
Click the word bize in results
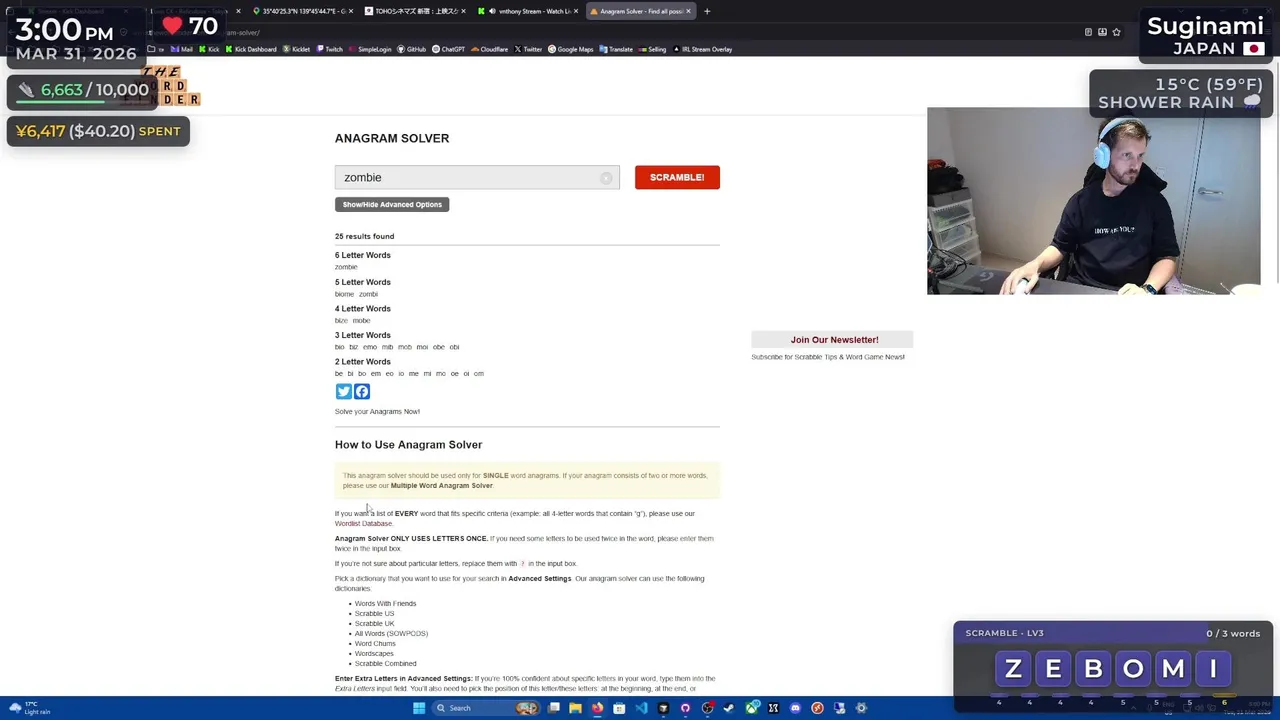click(341, 321)
